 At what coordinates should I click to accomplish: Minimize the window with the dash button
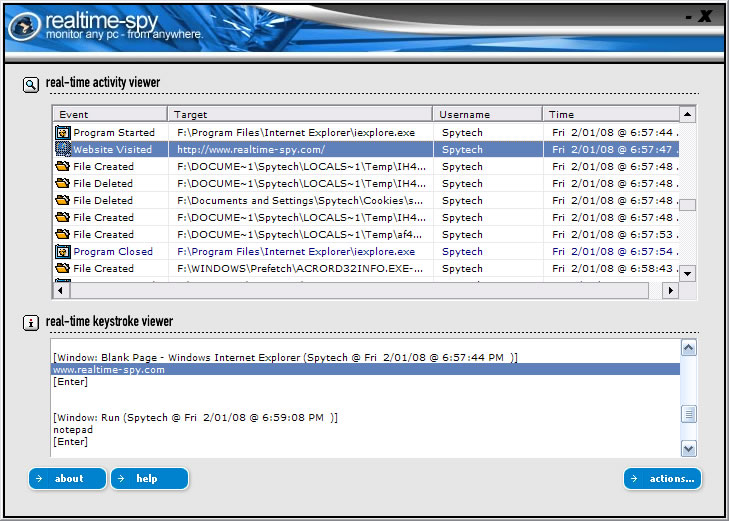pyautogui.click(x=689, y=18)
